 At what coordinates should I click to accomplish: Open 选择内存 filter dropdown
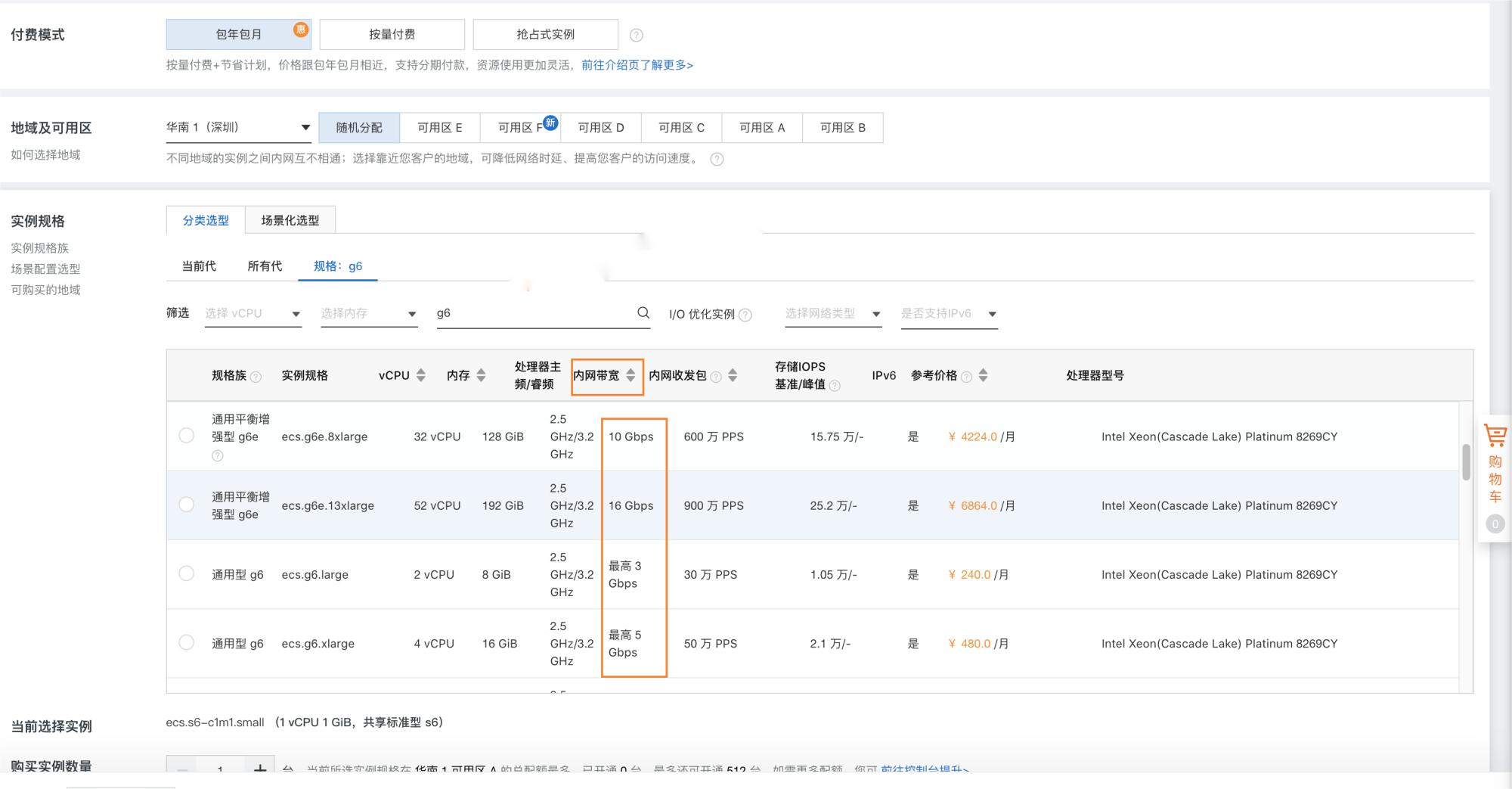(369, 313)
